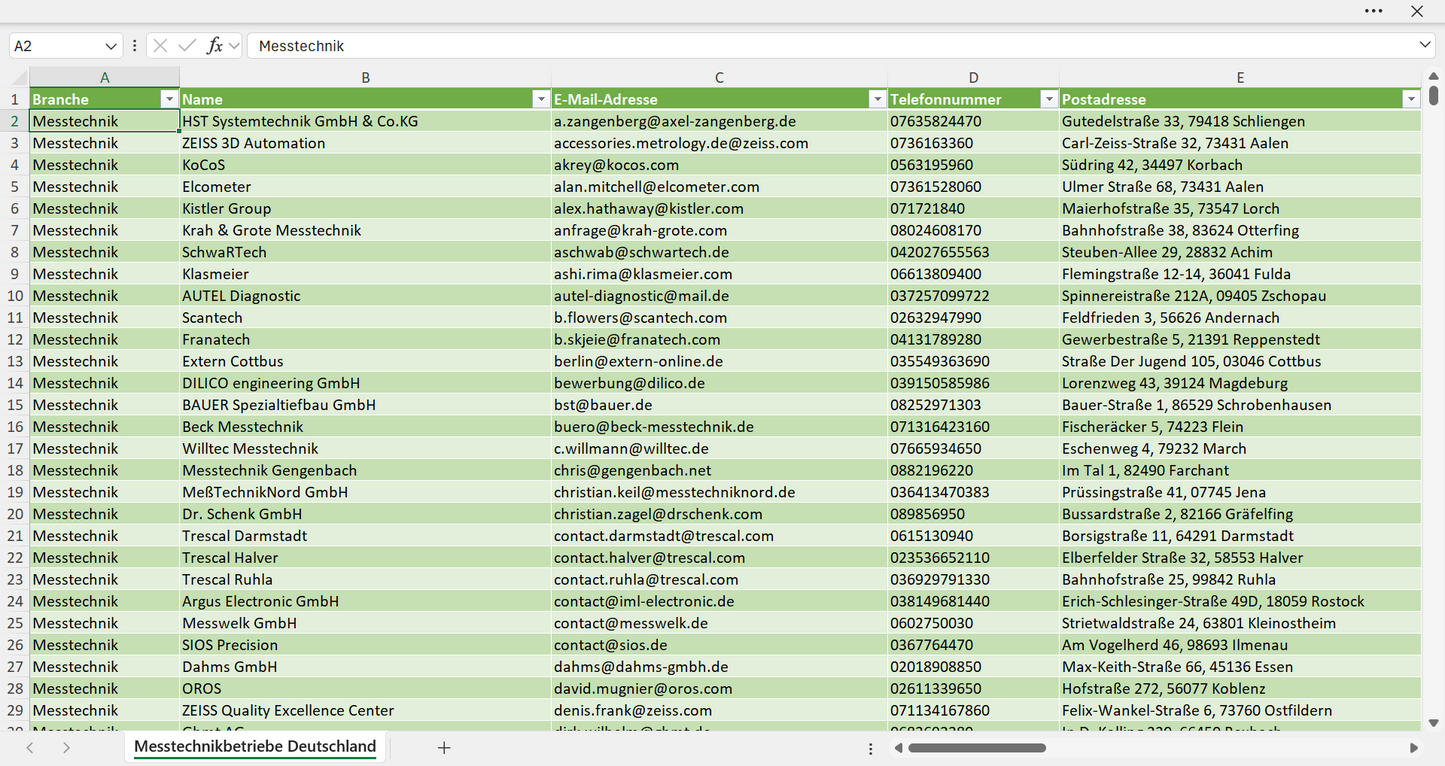This screenshot has height=766, width=1445.
Task: Select the Messtechnikbetriebe Deutschland sheet tab
Action: [255, 747]
